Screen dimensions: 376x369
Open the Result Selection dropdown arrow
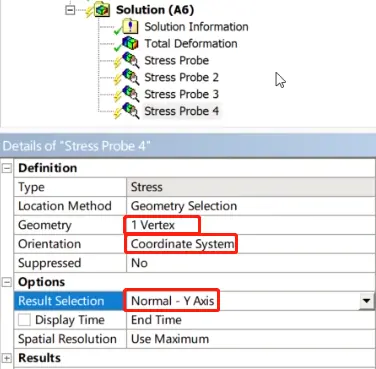coord(366,301)
